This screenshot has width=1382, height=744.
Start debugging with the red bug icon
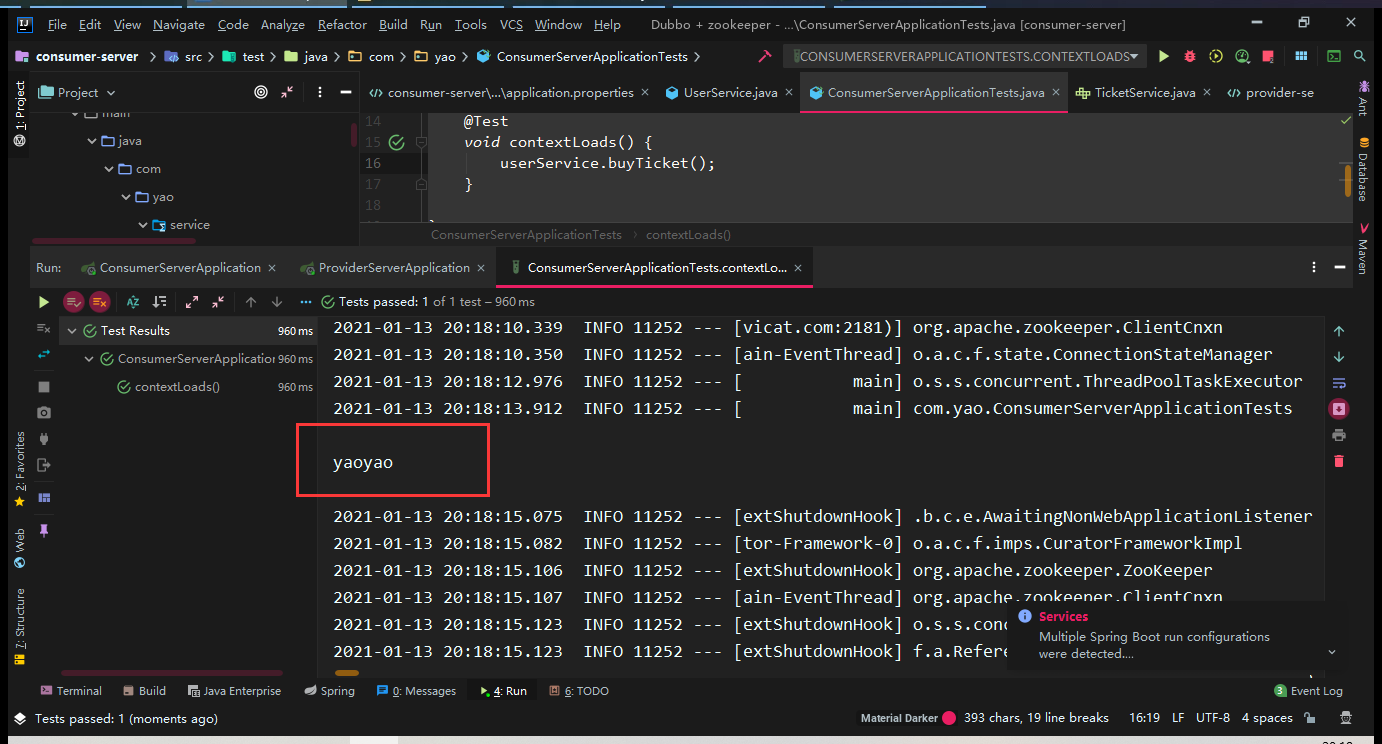(x=1190, y=57)
